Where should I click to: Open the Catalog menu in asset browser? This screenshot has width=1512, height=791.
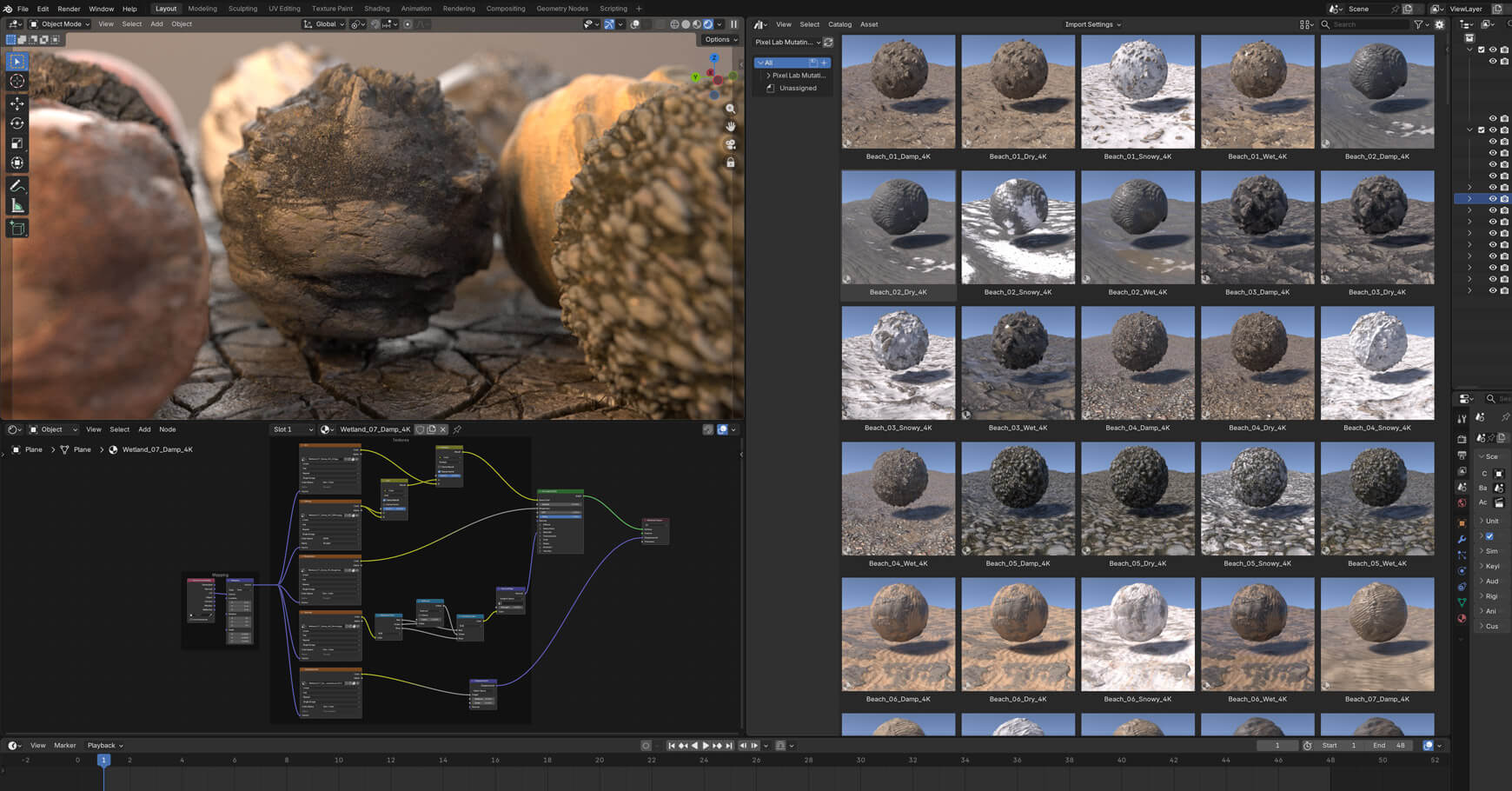(x=839, y=24)
